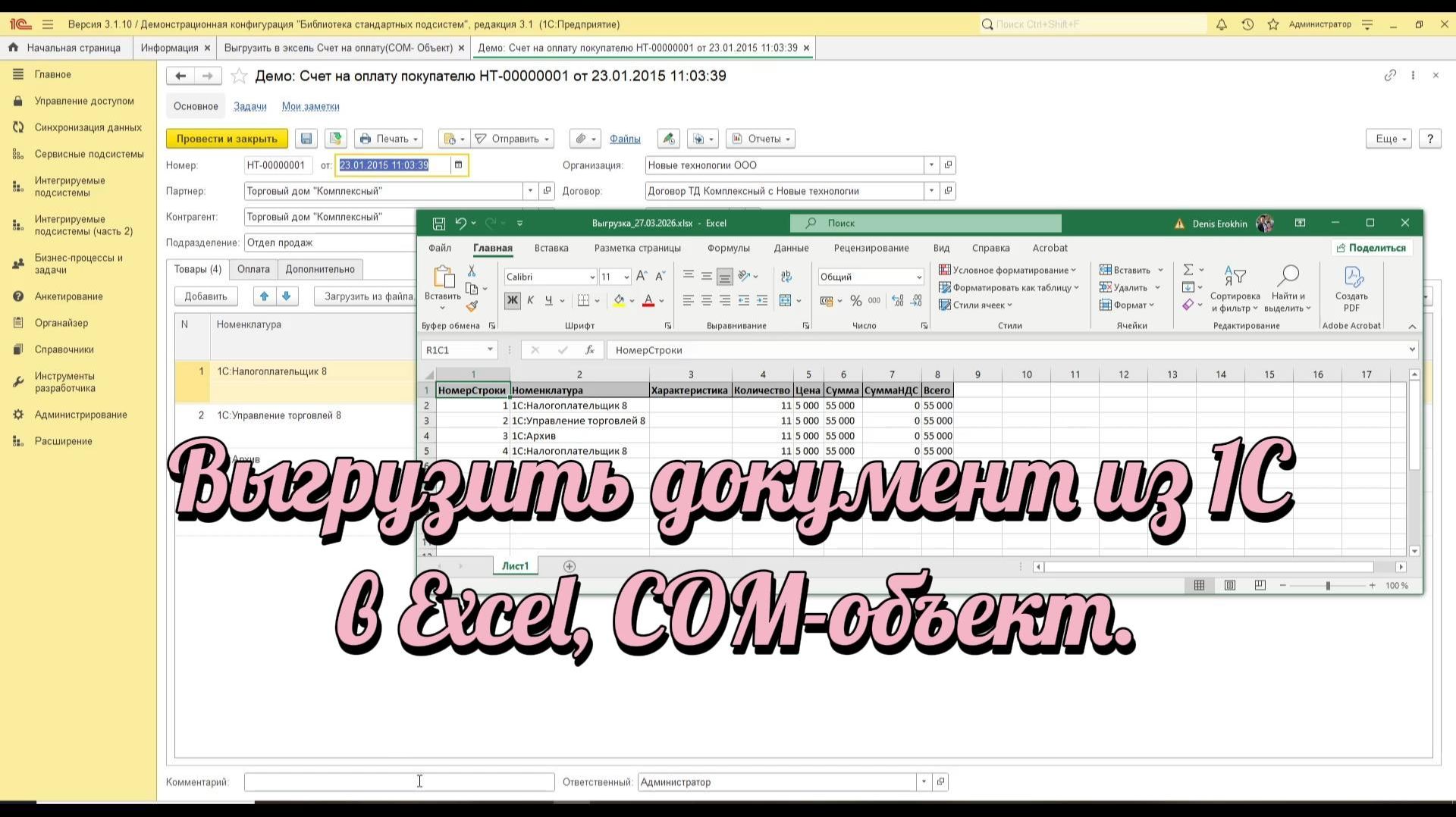Open the Анкетирование section in sidebar
1456x817 pixels.
click(x=69, y=296)
